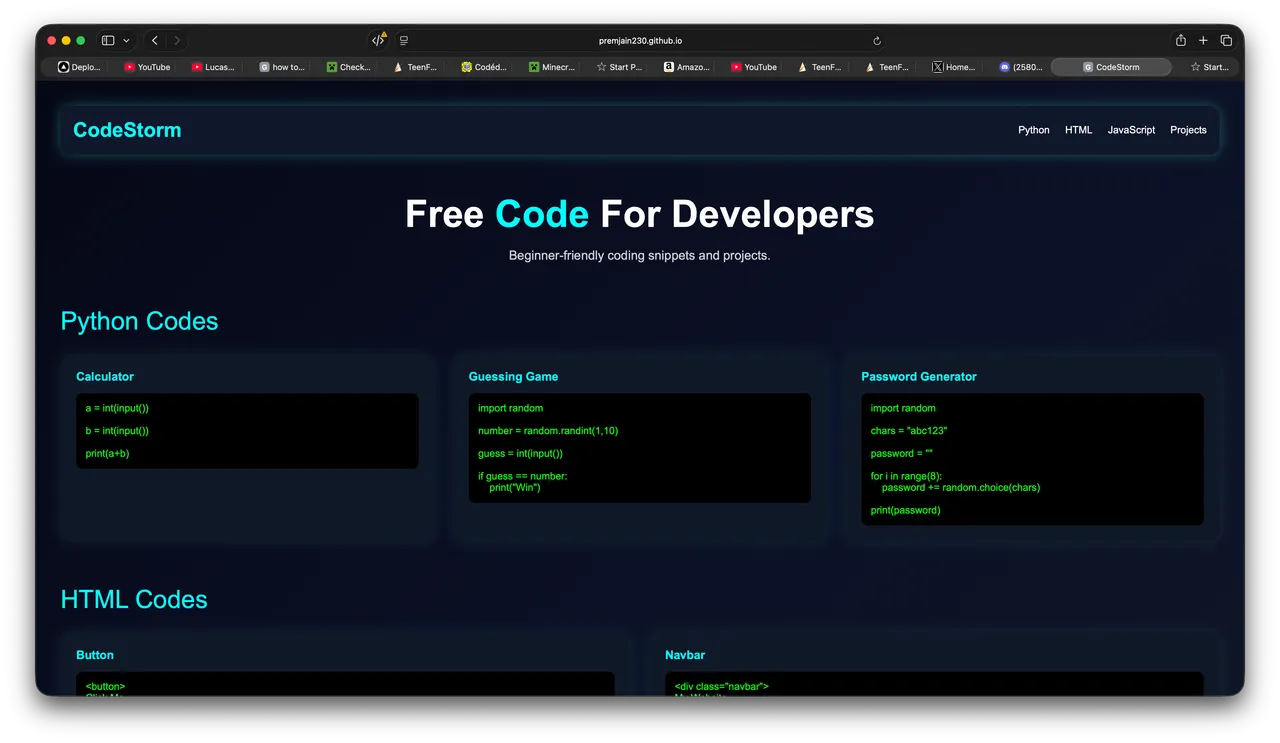The height and width of the screenshot is (743, 1280).
Task: Show the tab overview icon
Action: (x=1226, y=41)
